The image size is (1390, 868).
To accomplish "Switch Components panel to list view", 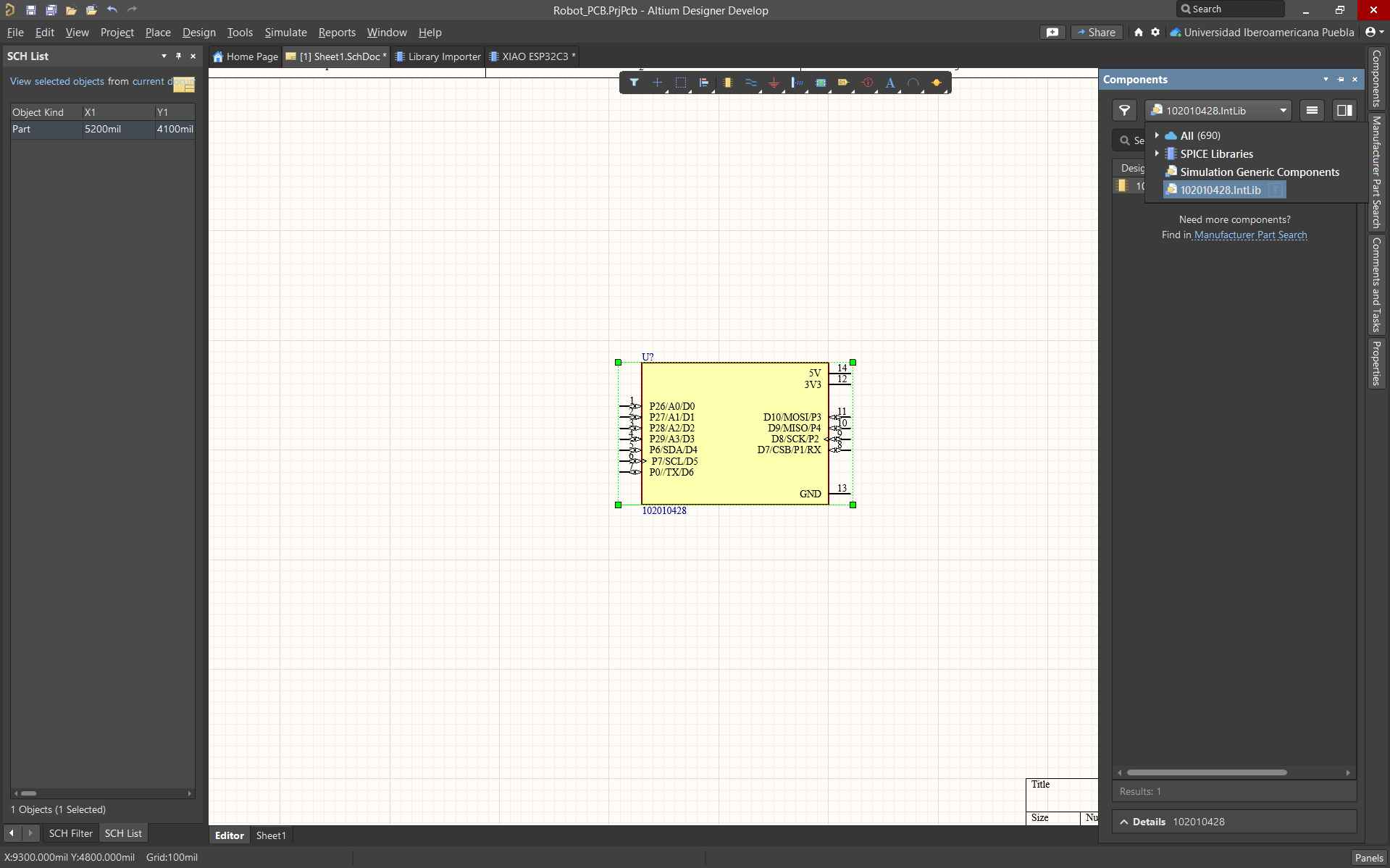I will (x=1312, y=110).
